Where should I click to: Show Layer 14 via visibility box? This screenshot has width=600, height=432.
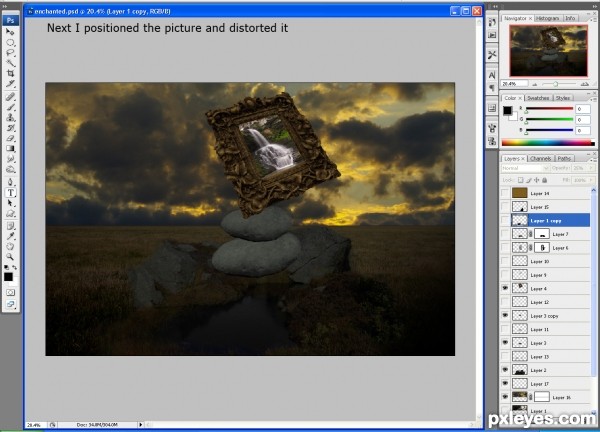click(x=505, y=193)
